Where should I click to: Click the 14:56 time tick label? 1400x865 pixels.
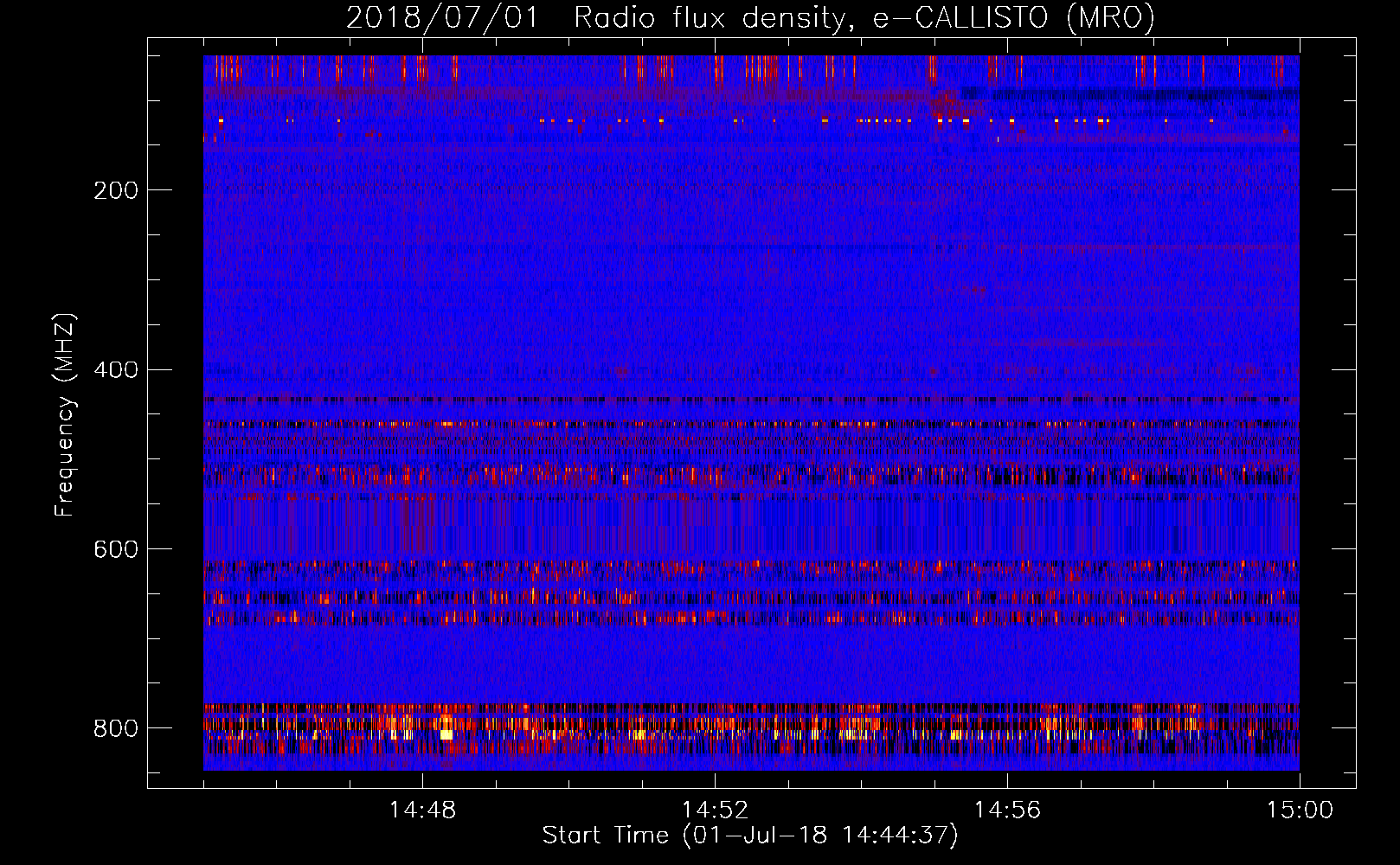tap(1007, 811)
